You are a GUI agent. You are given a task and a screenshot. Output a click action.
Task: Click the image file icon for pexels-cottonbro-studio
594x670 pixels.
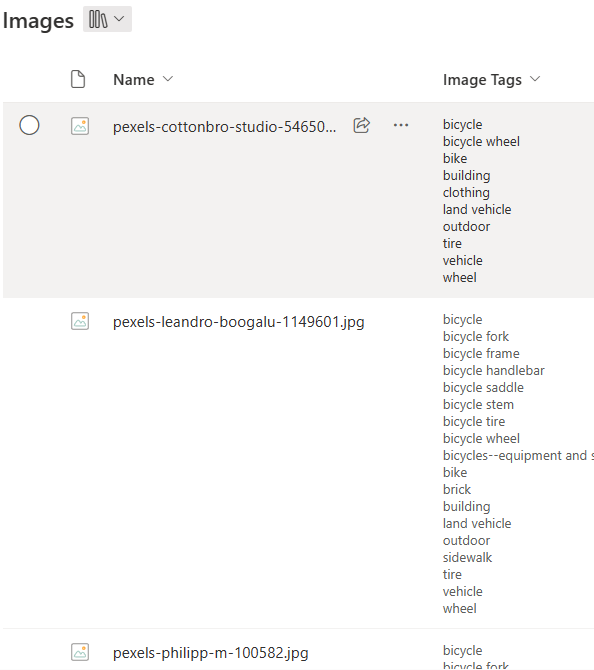tap(80, 126)
